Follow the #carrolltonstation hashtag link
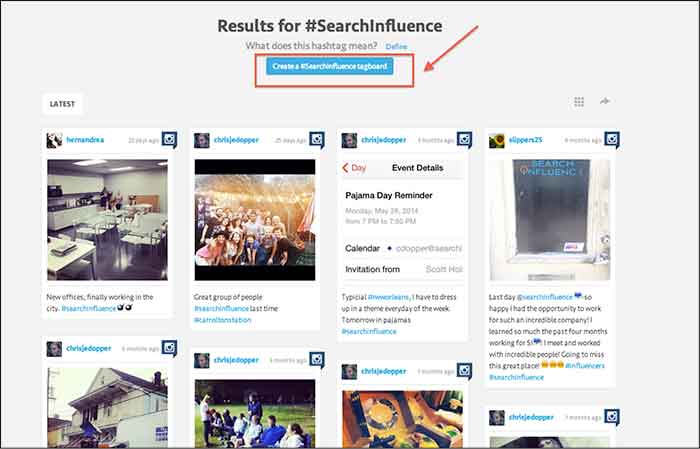The height and width of the screenshot is (449, 700). click(222, 320)
